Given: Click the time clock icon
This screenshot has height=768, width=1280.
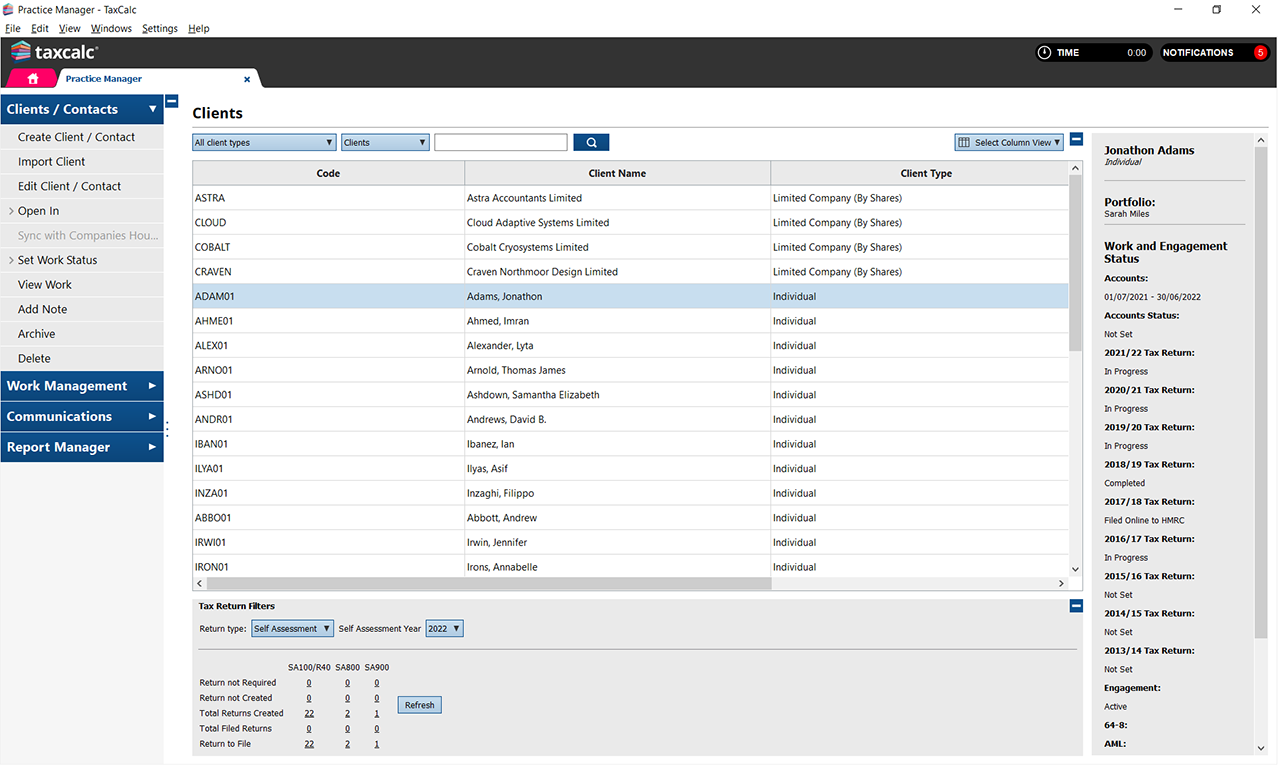Looking at the screenshot, I should [1044, 53].
